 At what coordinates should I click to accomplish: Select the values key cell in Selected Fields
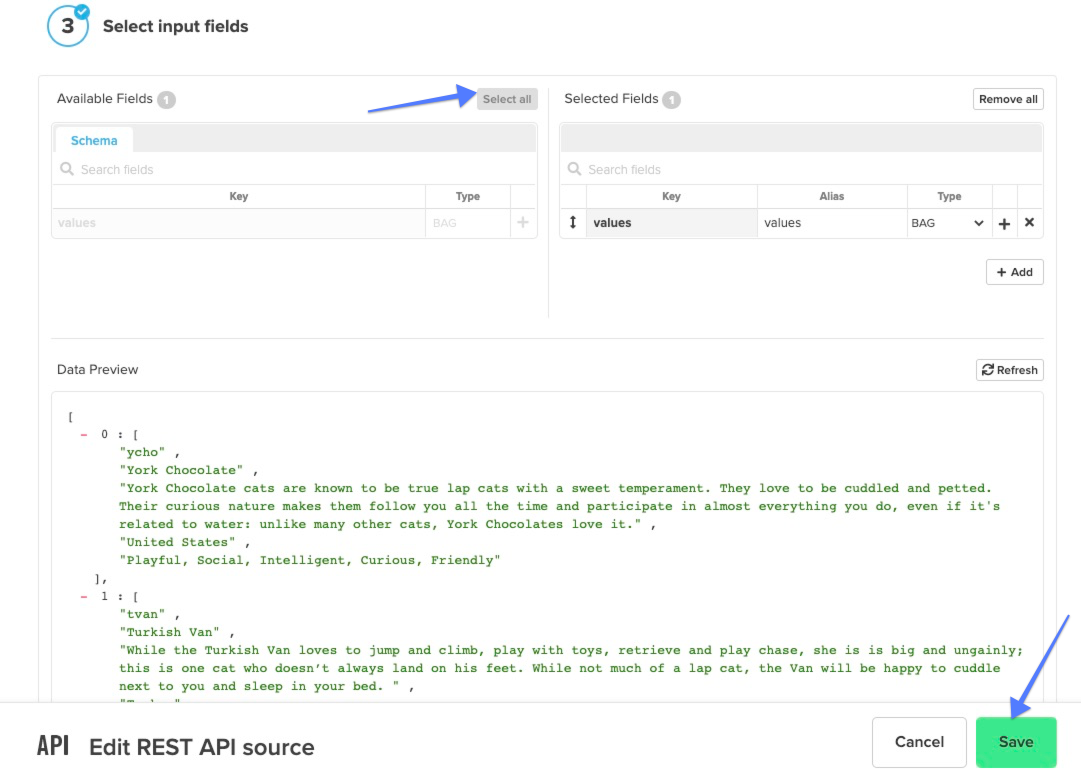tap(670, 223)
